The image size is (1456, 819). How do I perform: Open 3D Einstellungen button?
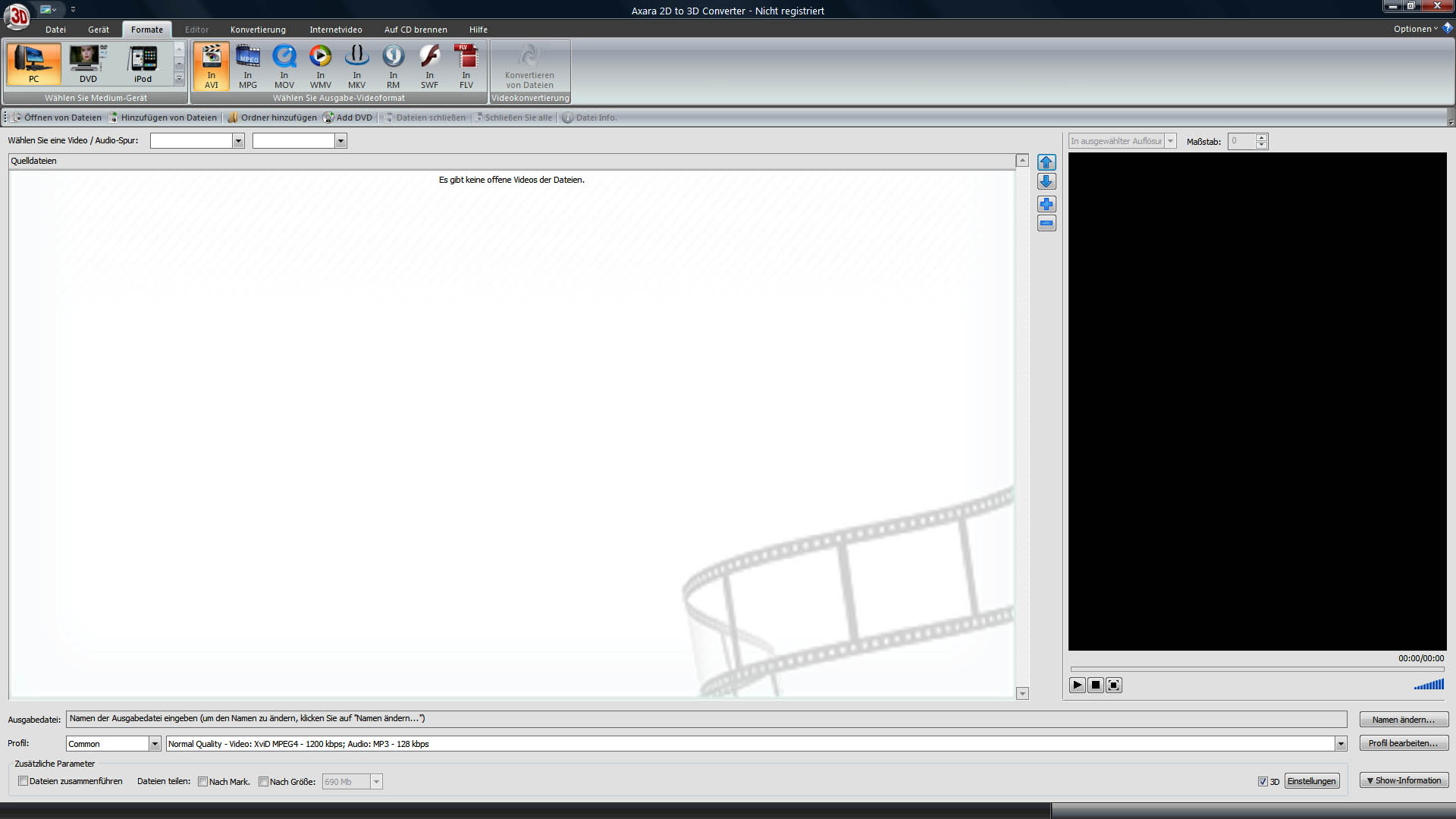pos(1311,781)
